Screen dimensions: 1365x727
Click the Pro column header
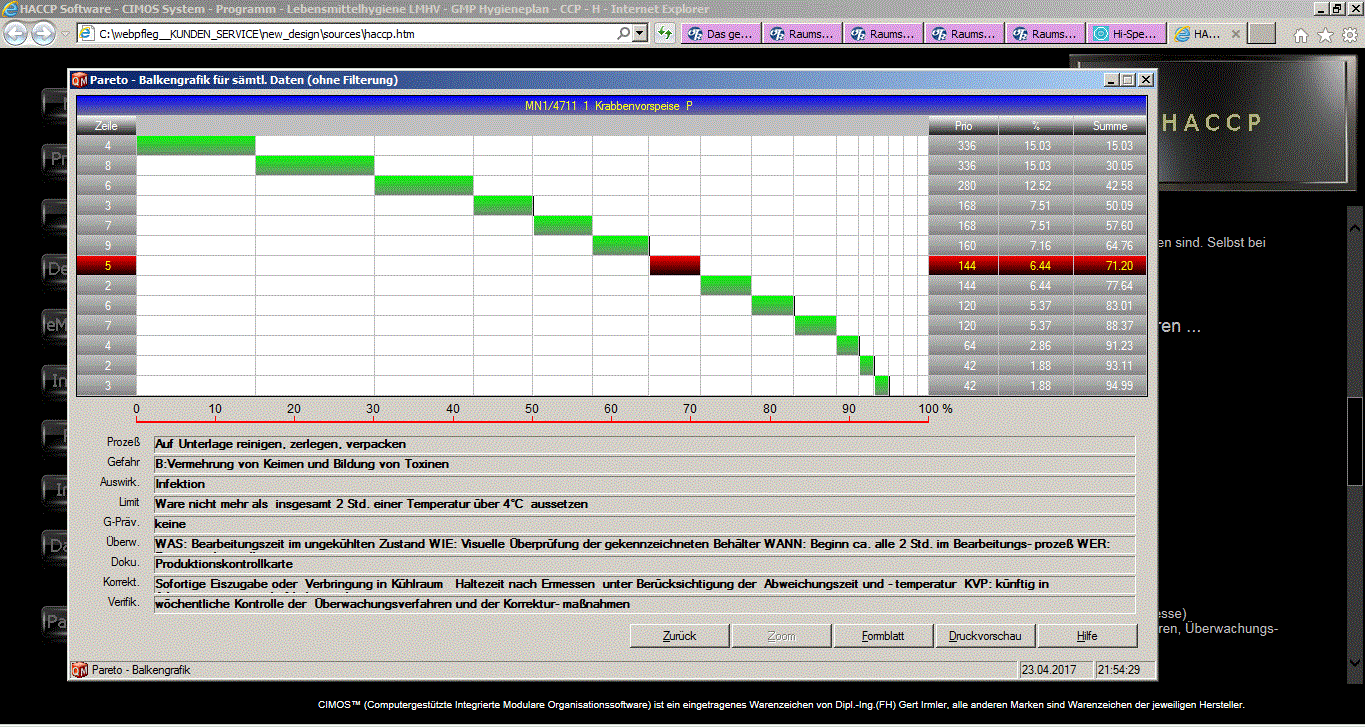(964, 126)
